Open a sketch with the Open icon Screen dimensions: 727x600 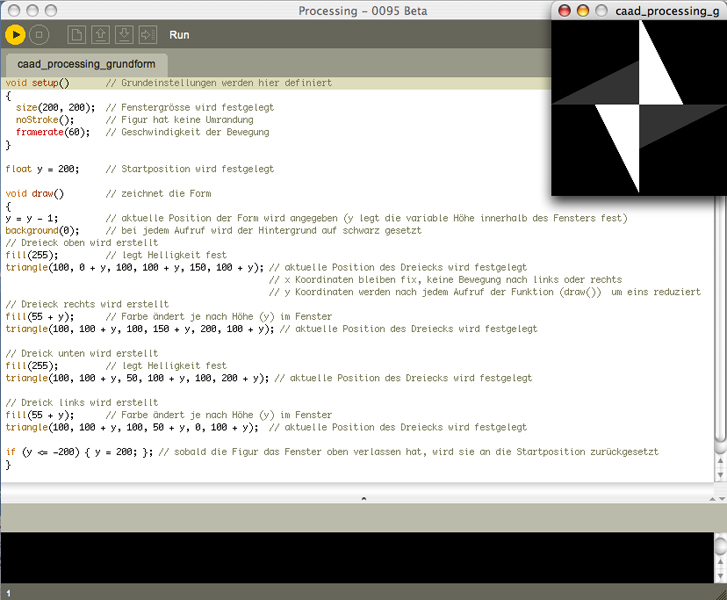[100, 35]
